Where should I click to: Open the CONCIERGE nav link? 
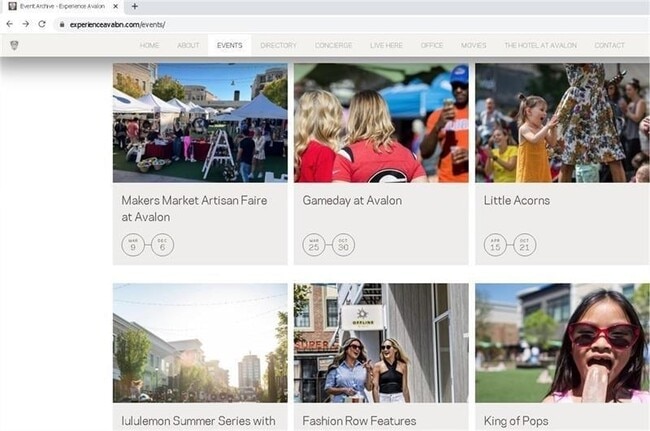pos(333,45)
